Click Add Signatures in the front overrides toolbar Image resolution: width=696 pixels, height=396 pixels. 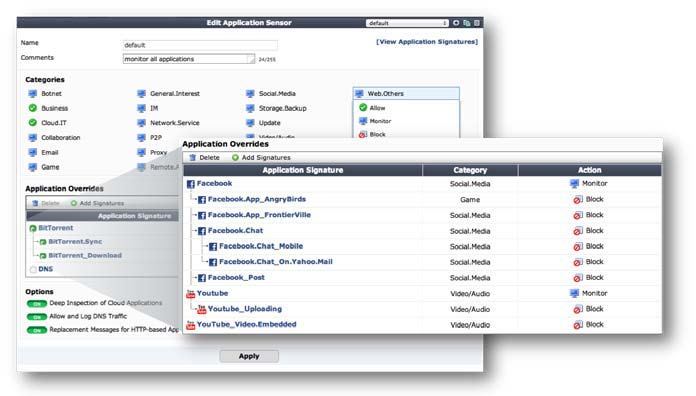pos(261,158)
